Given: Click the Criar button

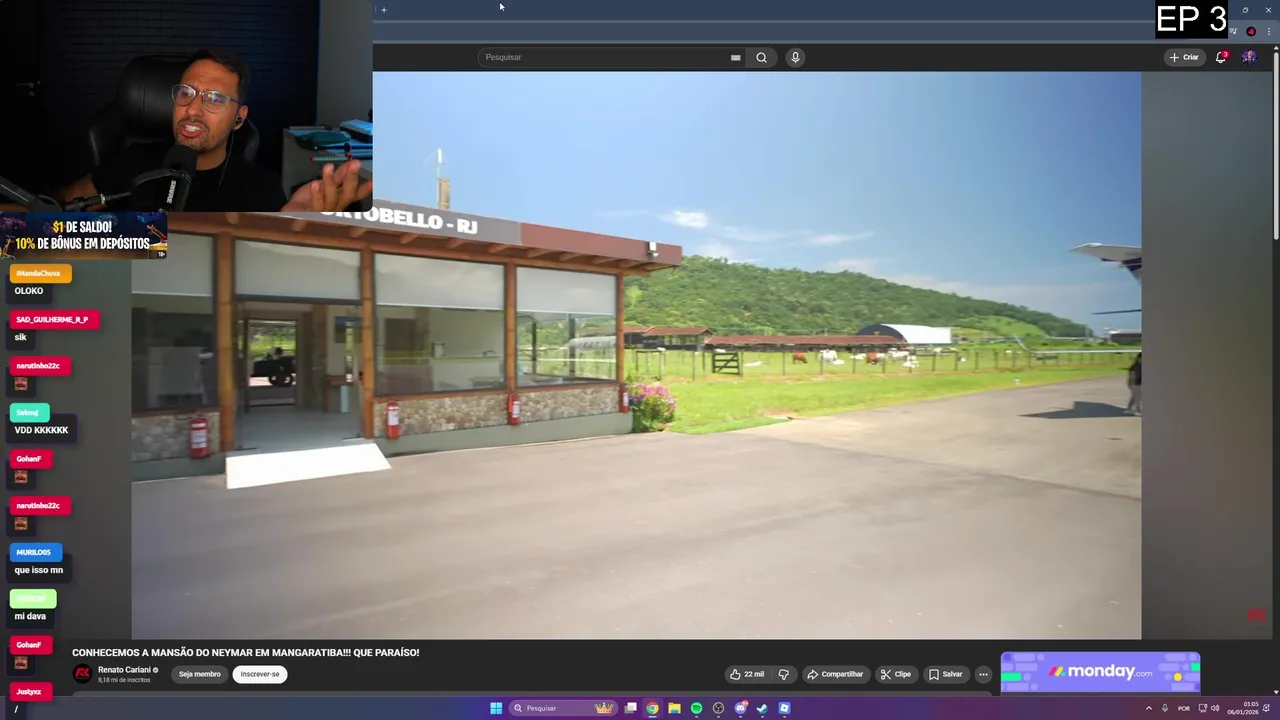Looking at the screenshot, I should tap(1184, 57).
